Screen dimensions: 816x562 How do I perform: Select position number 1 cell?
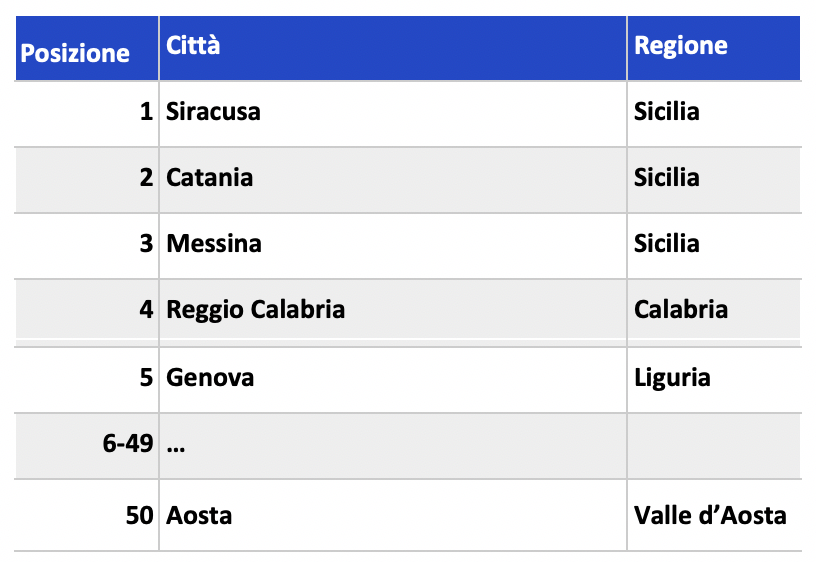146,111
